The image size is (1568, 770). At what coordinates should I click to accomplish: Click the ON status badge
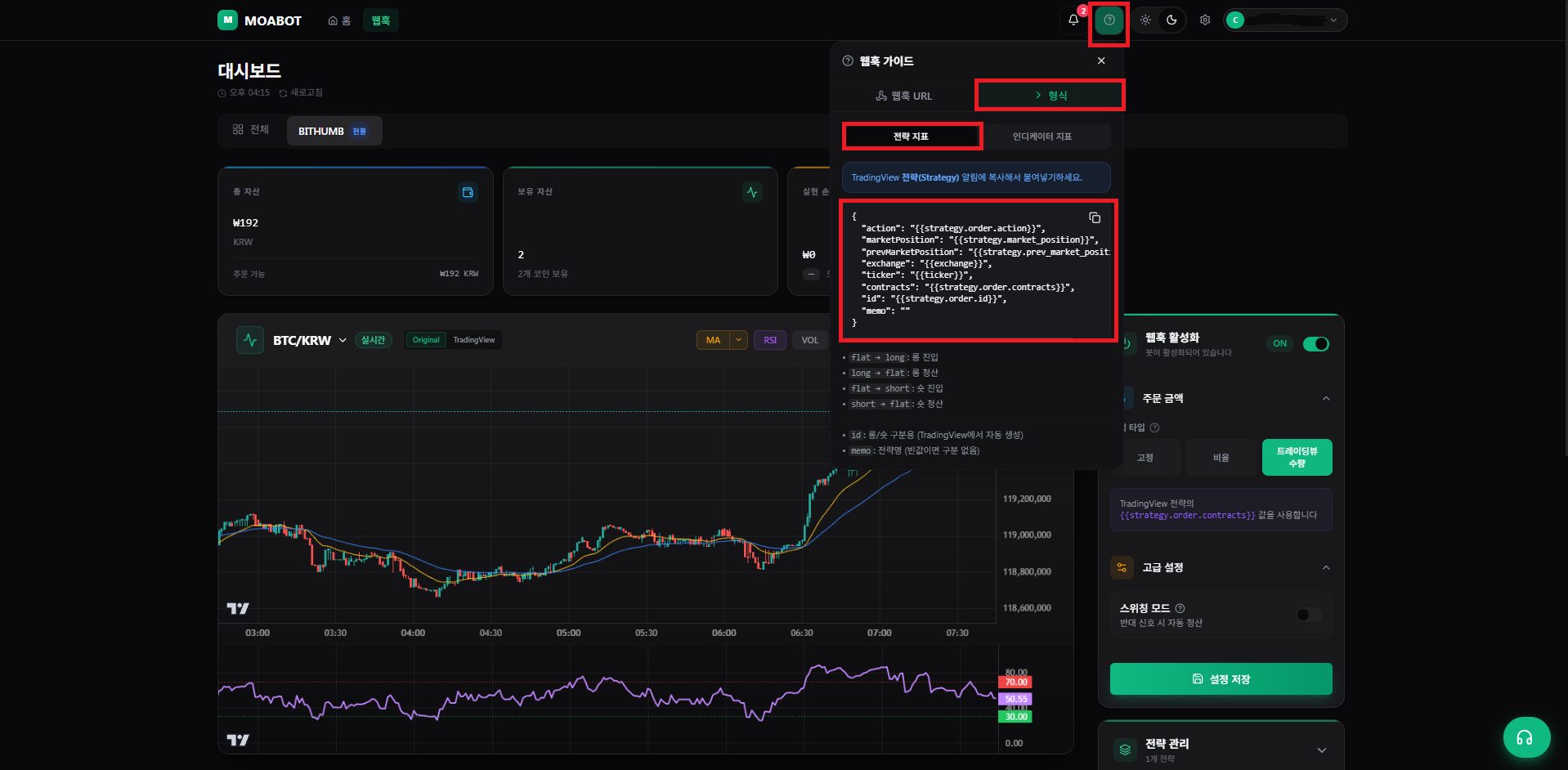point(1279,343)
